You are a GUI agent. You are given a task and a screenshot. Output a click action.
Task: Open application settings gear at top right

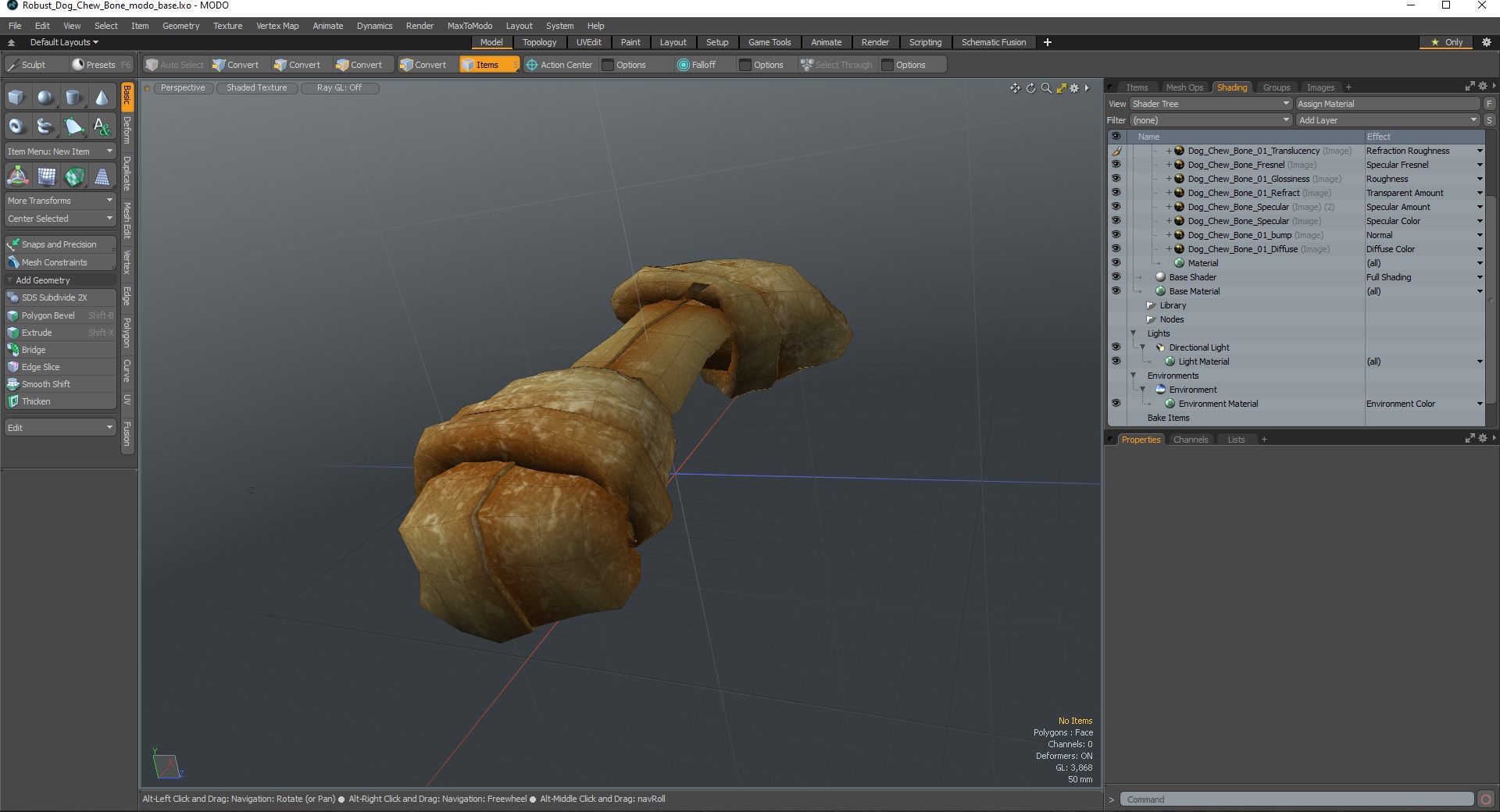(1487, 42)
